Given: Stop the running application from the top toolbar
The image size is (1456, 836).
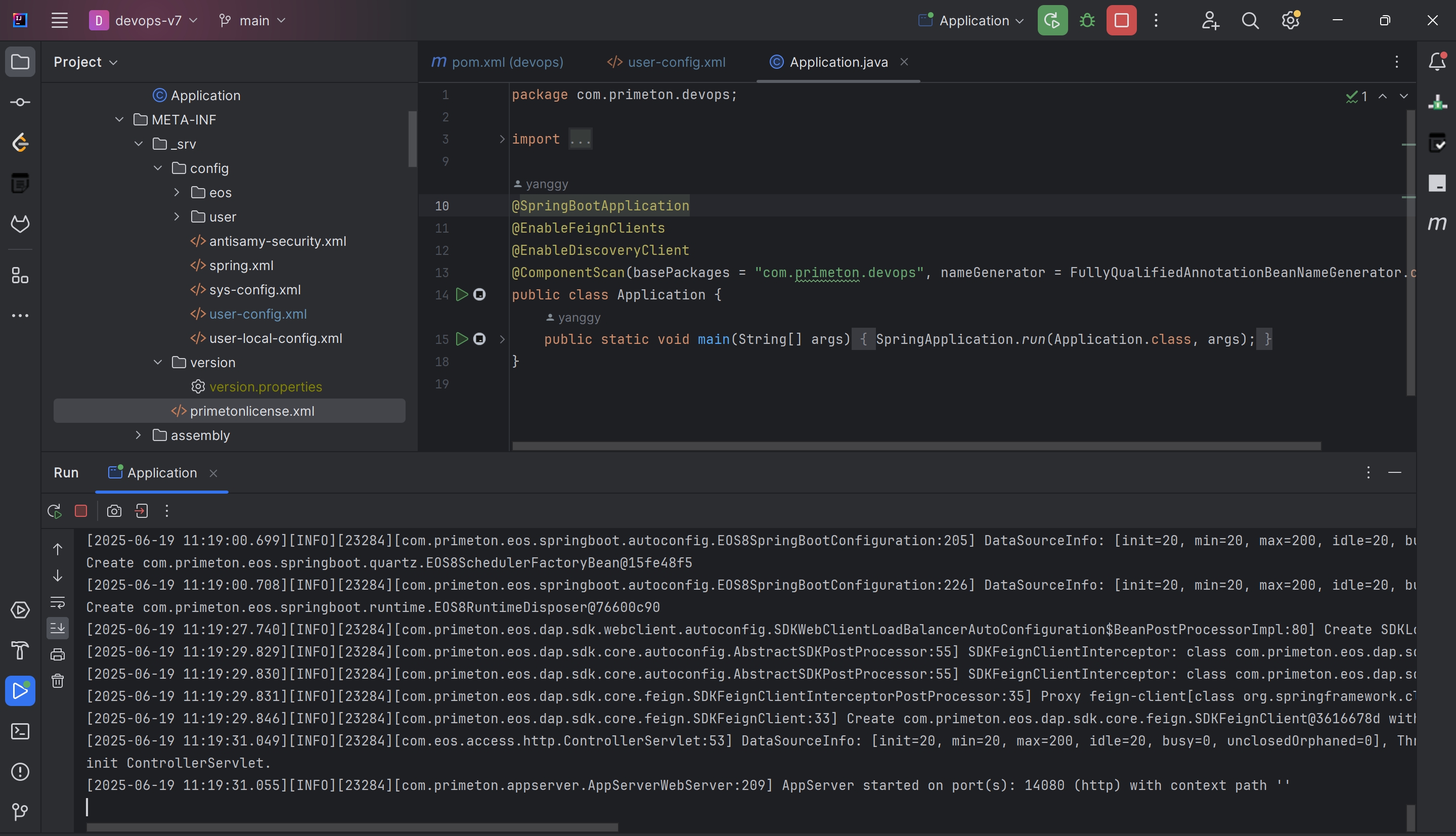Looking at the screenshot, I should 1121,20.
